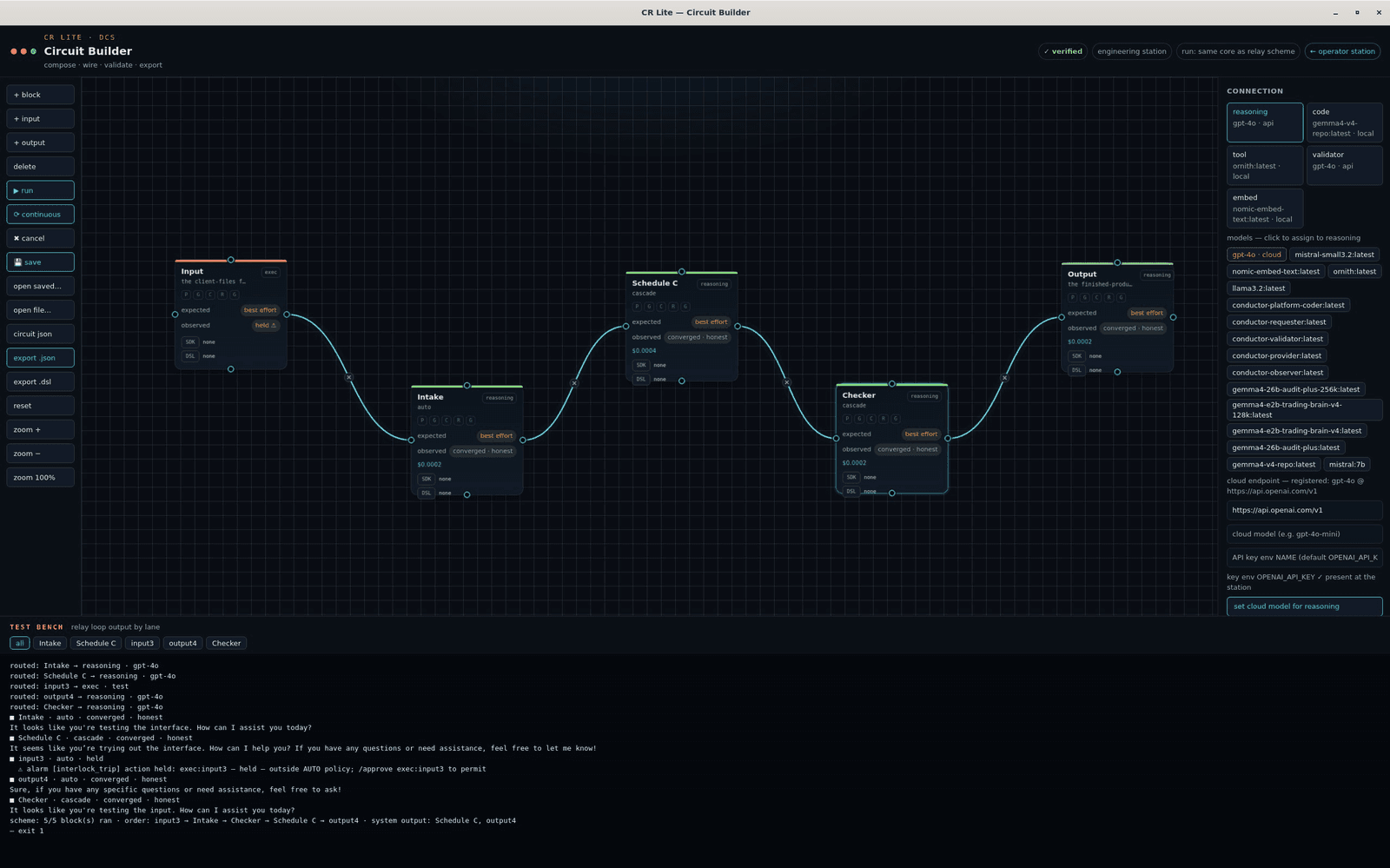1390x868 pixels.
Task: Click the bottom port of Schedule C block
Action: 682,381
